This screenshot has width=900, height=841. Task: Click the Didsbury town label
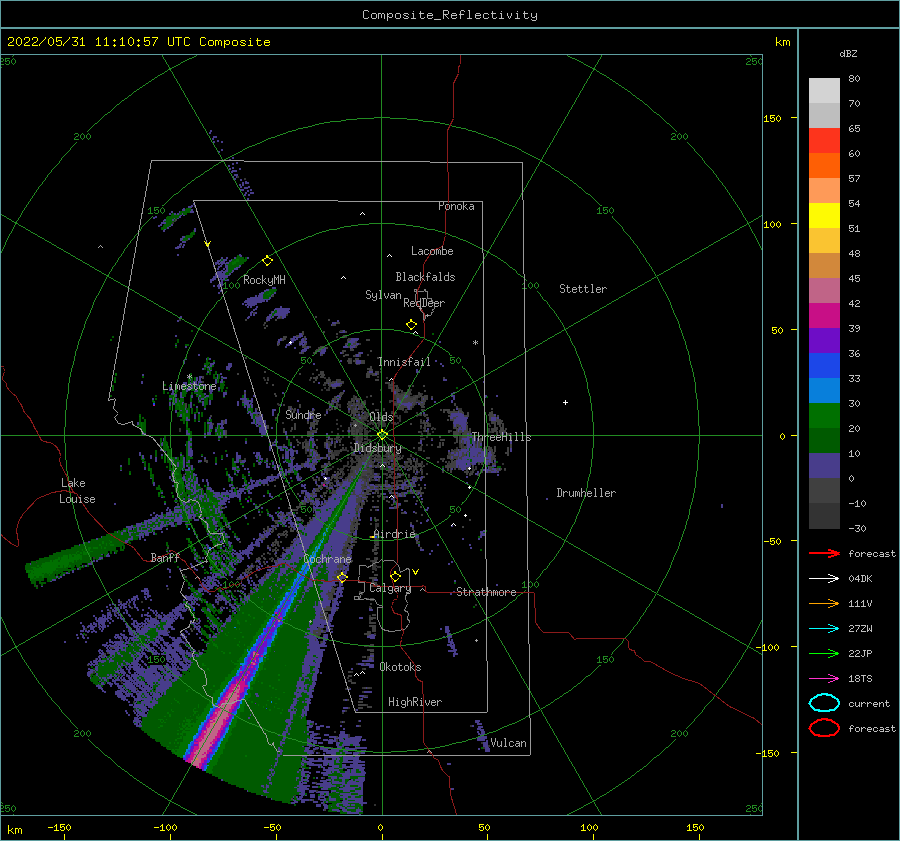pyautogui.click(x=378, y=448)
